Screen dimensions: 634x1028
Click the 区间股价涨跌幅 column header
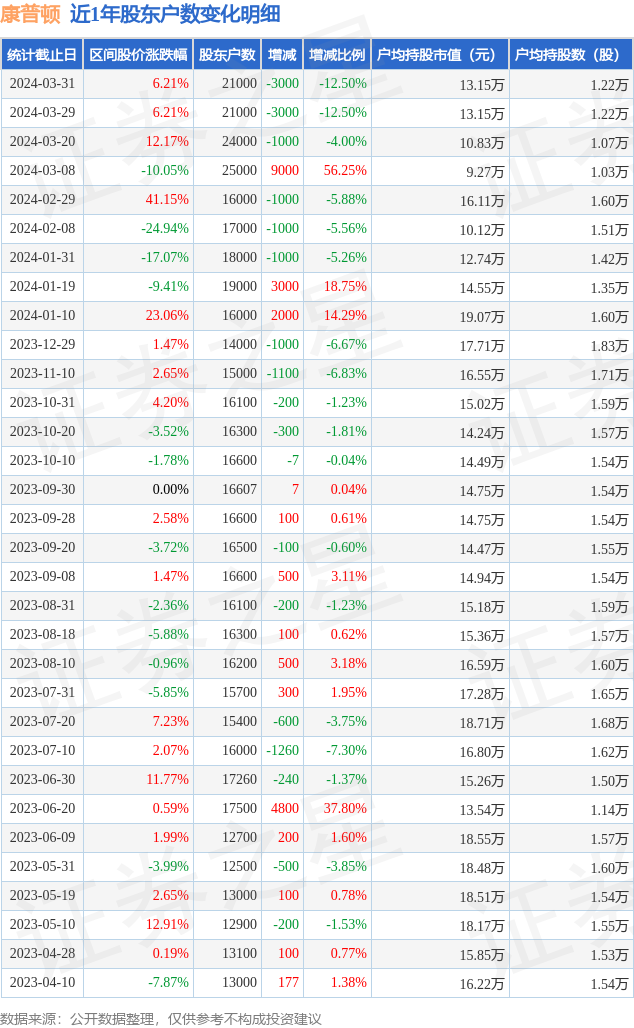[x=138, y=55]
